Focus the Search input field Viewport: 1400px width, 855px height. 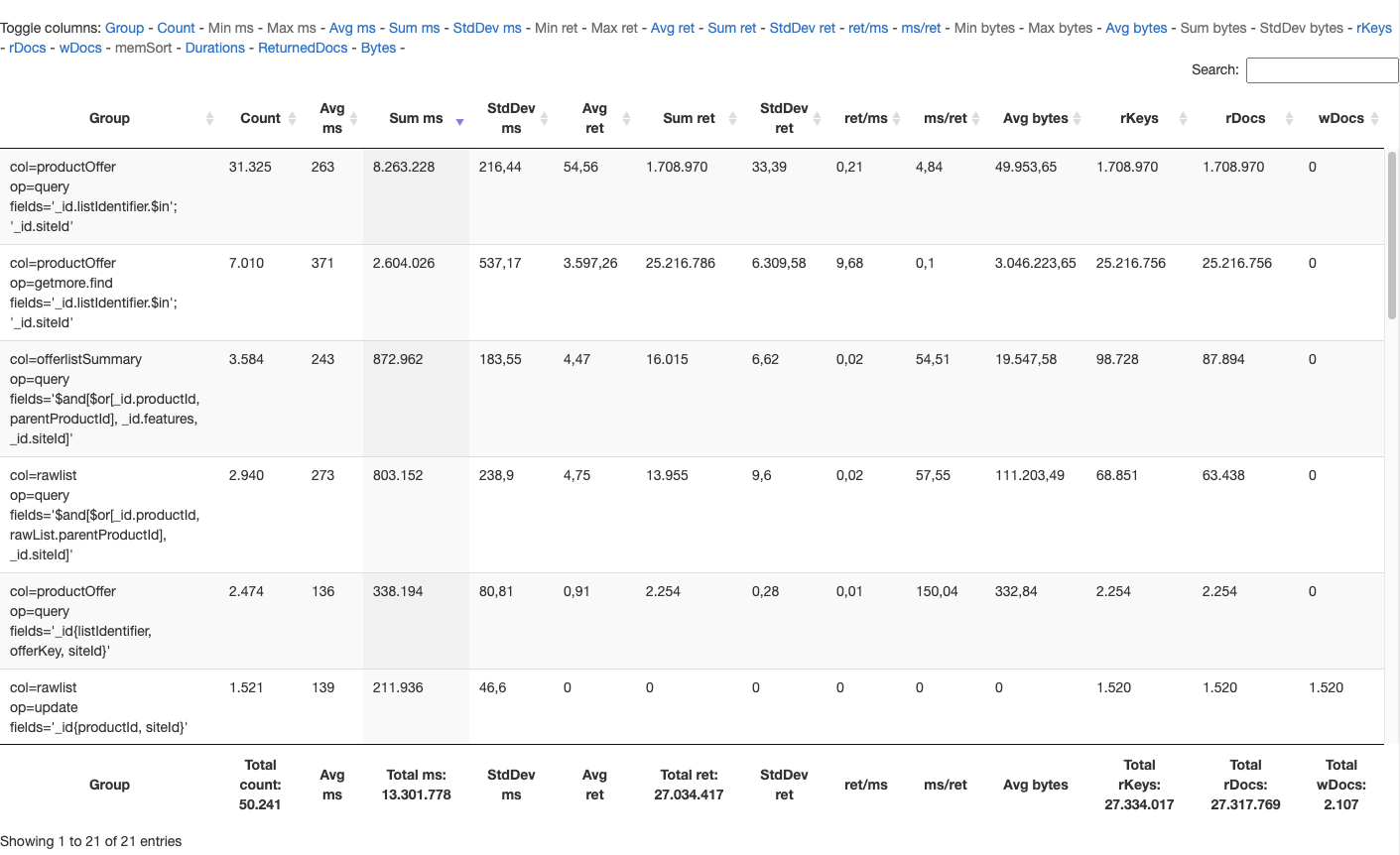[1322, 69]
